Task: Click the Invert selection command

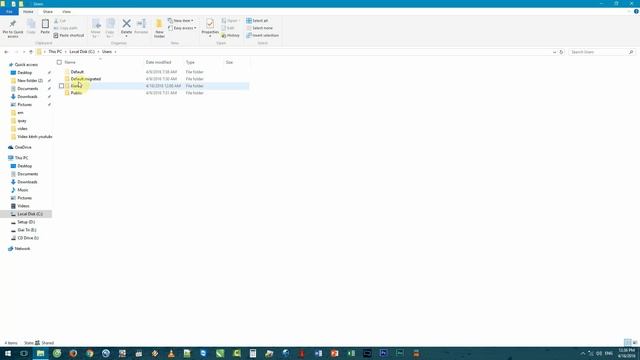Action: click(262, 36)
